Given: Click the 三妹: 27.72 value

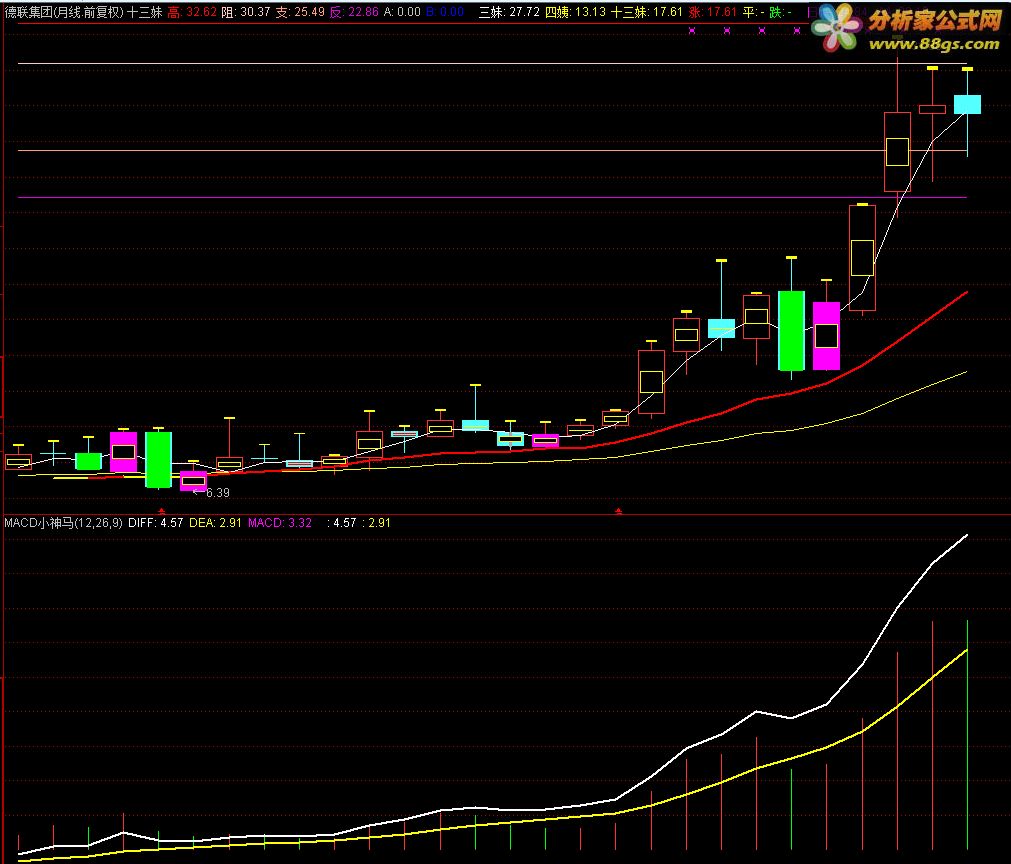Looking at the screenshot, I should pyautogui.click(x=509, y=12).
